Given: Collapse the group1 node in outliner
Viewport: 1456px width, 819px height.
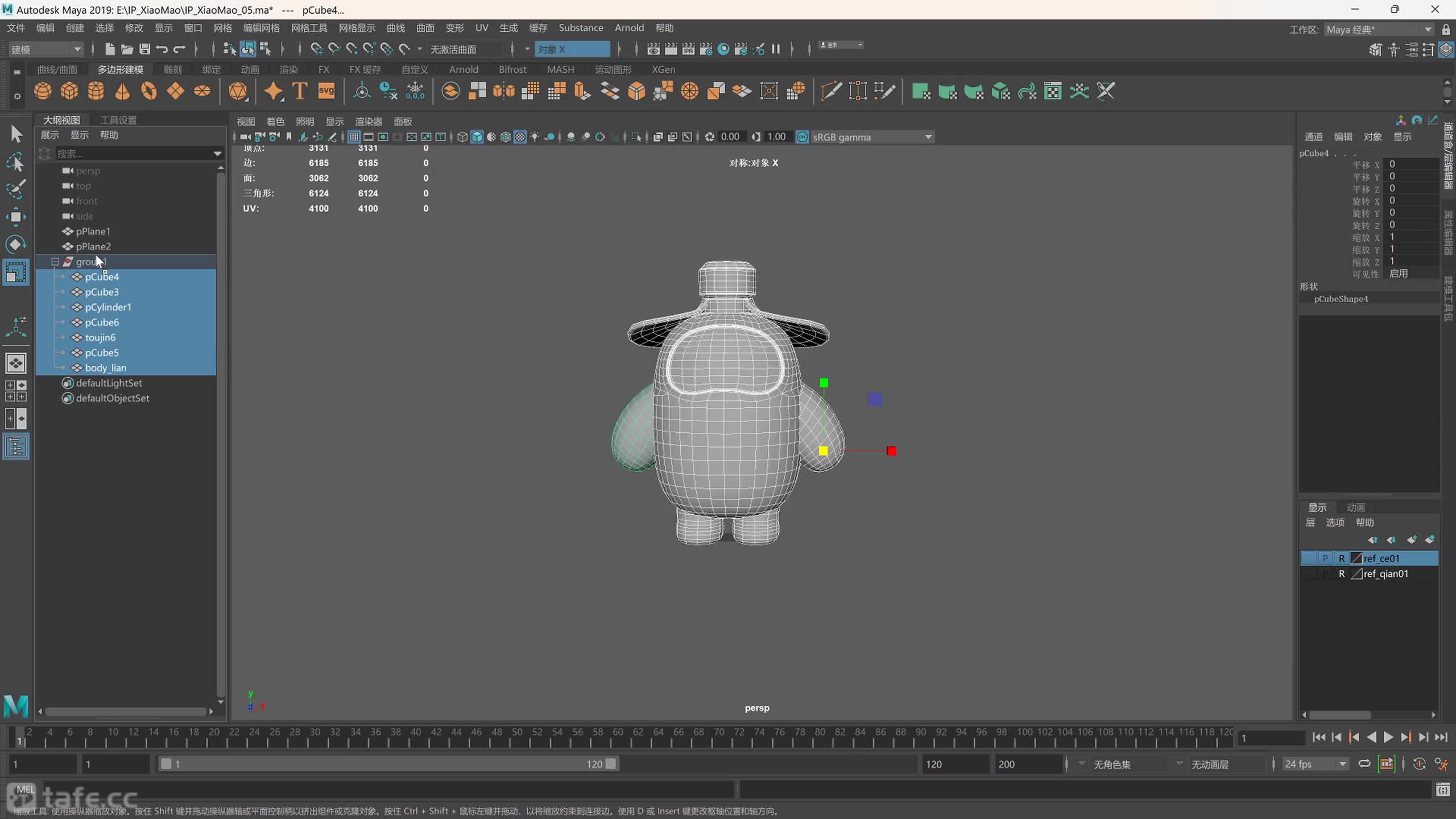Looking at the screenshot, I should coord(55,262).
